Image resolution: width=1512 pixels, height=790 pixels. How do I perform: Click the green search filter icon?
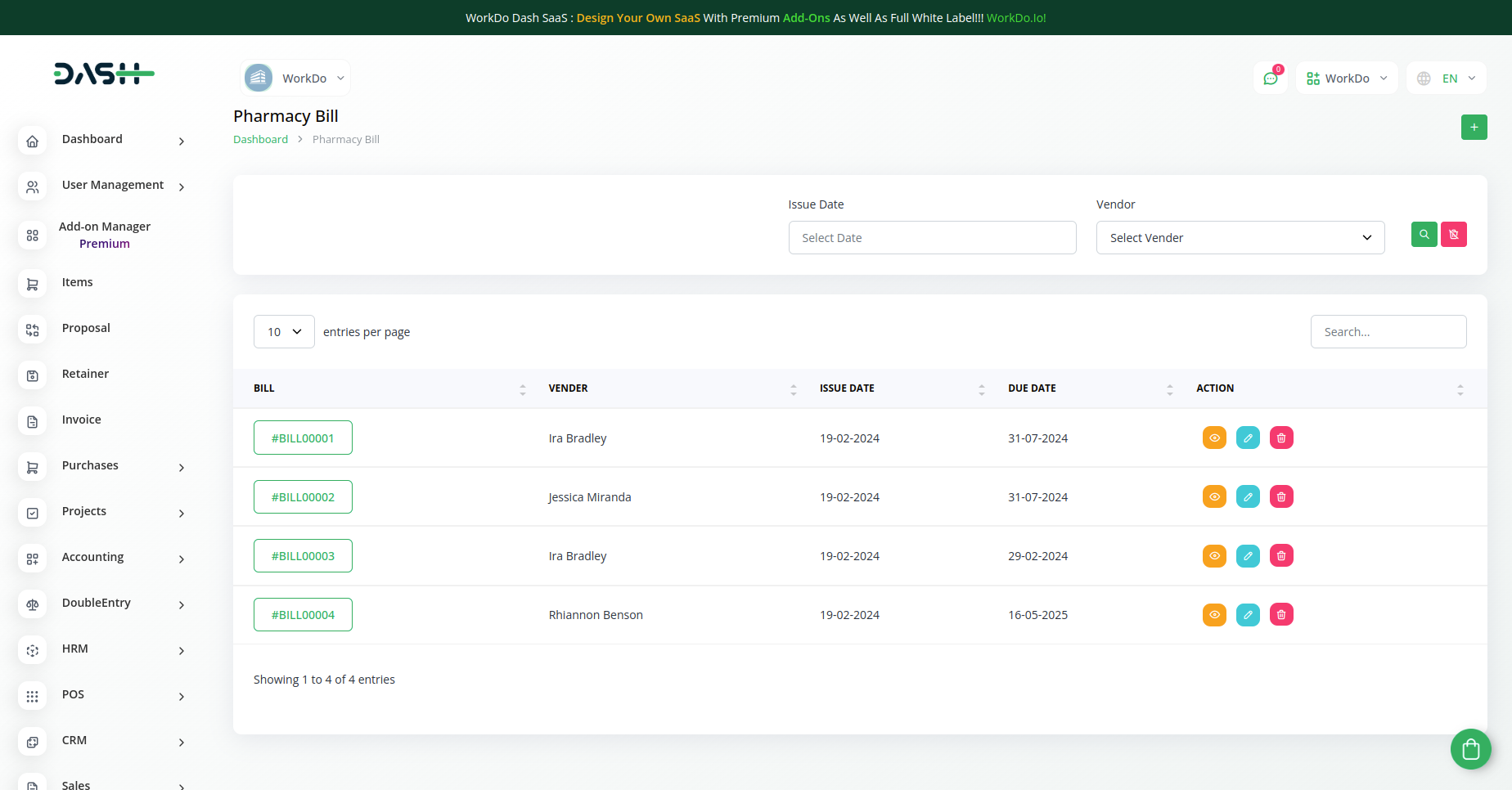coord(1424,235)
